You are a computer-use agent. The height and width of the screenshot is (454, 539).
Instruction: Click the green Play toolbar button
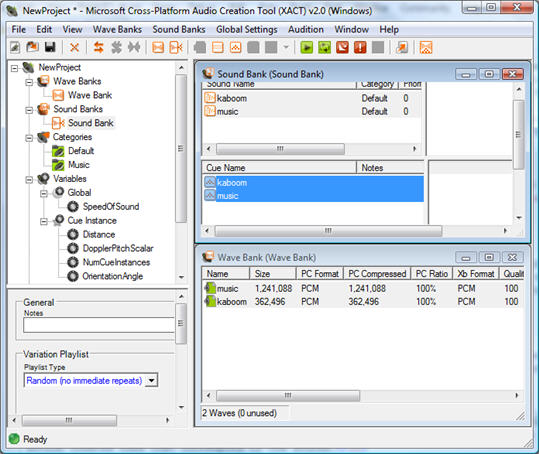[307, 47]
